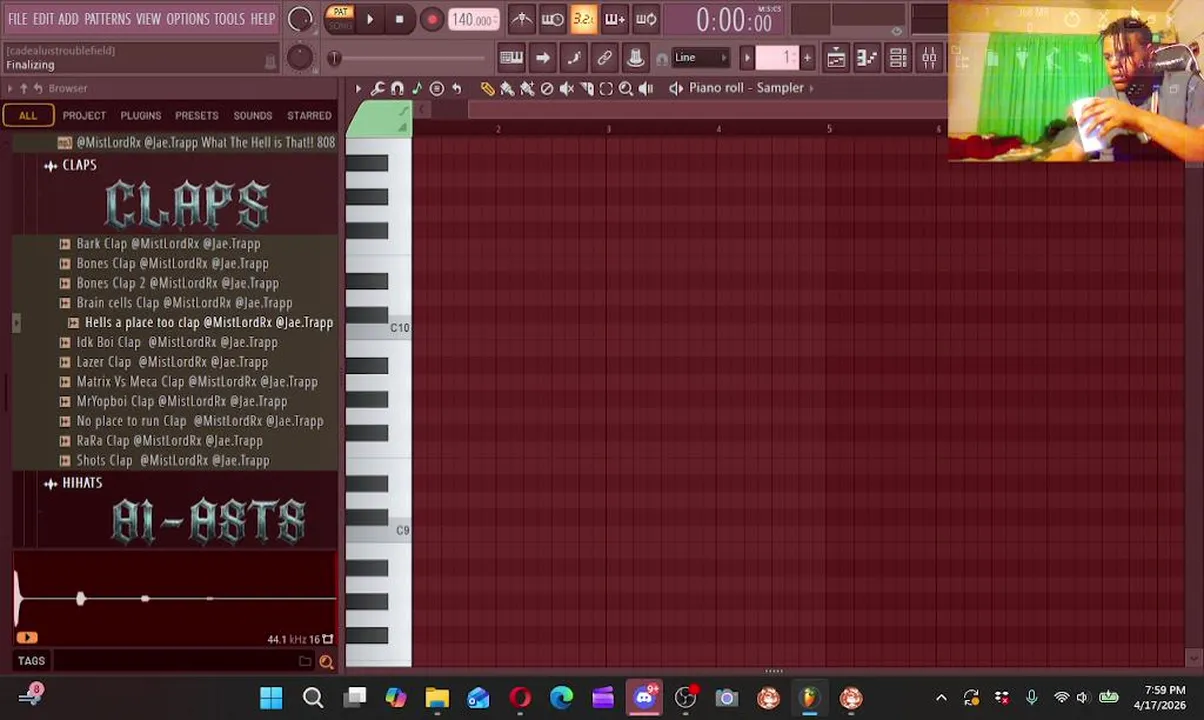The height and width of the screenshot is (720, 1204).
Task: Toggle the record button
Action: click(431, 19)
